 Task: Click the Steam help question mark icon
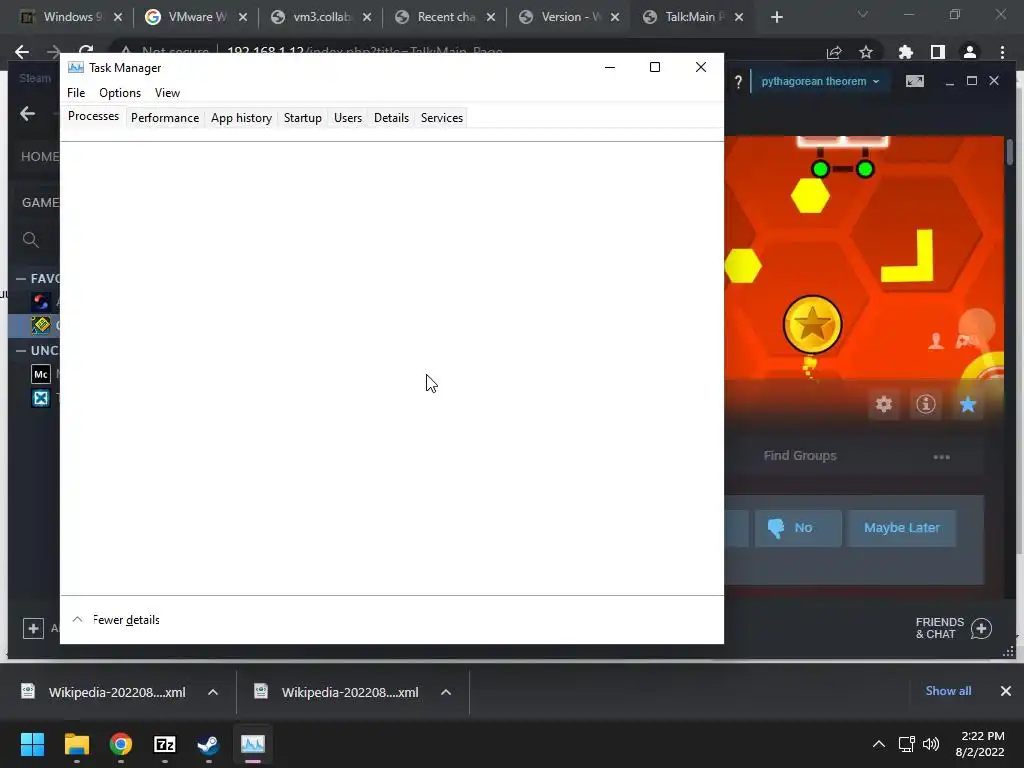(x=738, y=82)
